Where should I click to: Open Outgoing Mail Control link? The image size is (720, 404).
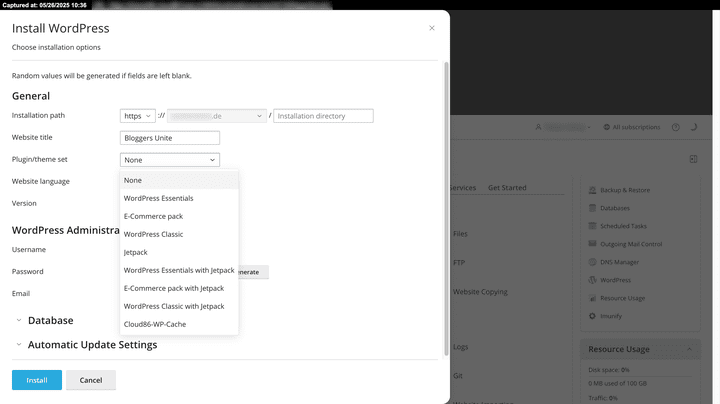(631, 244)
